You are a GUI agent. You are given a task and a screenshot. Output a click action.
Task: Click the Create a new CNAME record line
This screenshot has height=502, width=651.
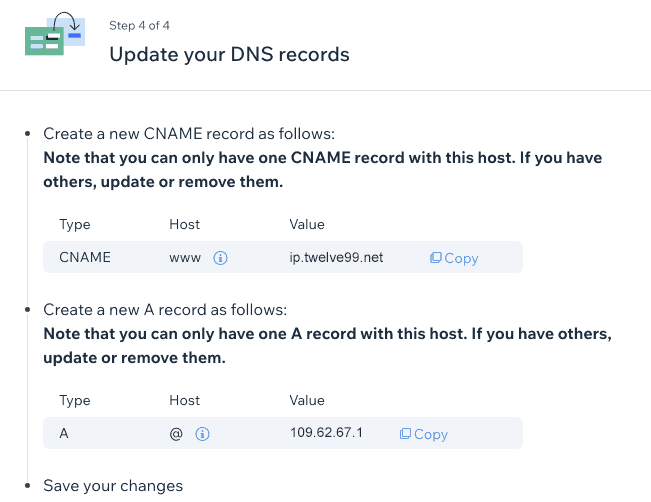pyautogui.click(x=189, y=134)
